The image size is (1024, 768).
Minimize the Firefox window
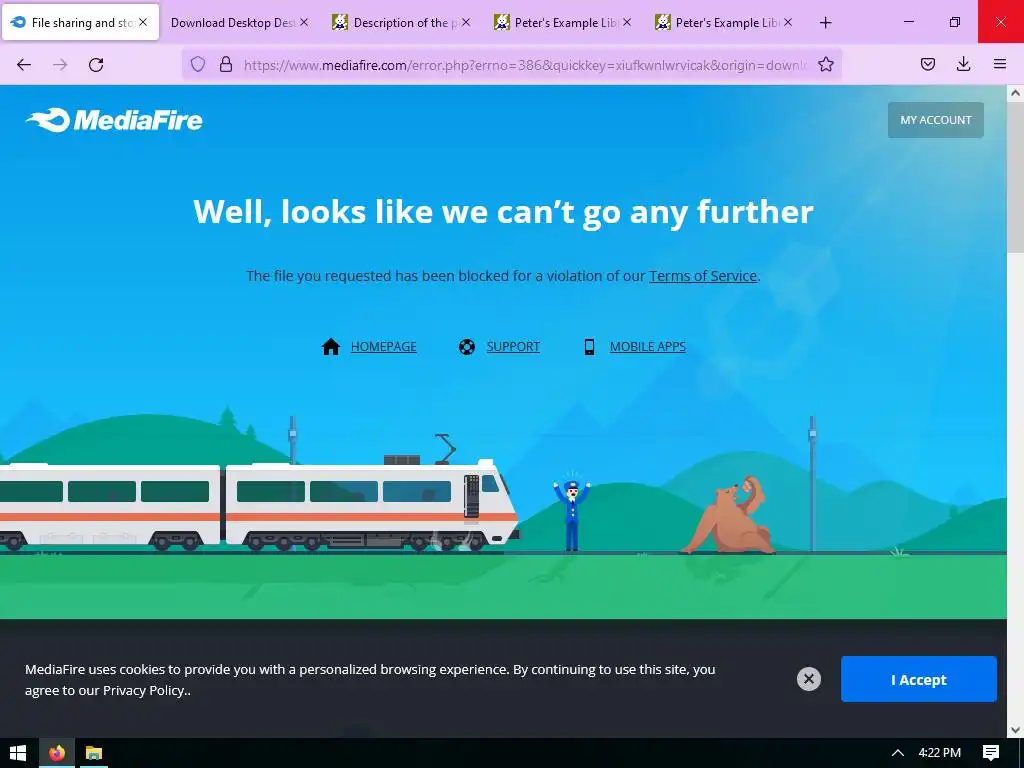click(x=908, y=22)
